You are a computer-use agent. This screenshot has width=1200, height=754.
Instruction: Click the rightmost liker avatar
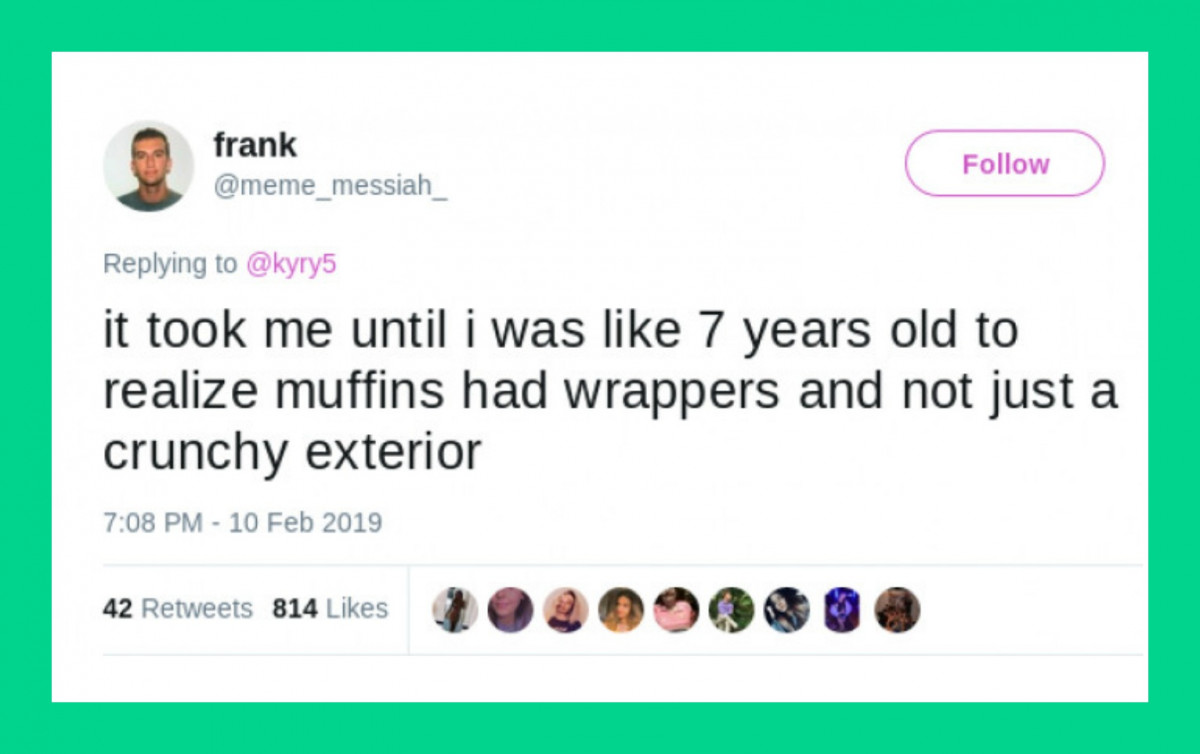pyautogui.click(x=896, y=609)
